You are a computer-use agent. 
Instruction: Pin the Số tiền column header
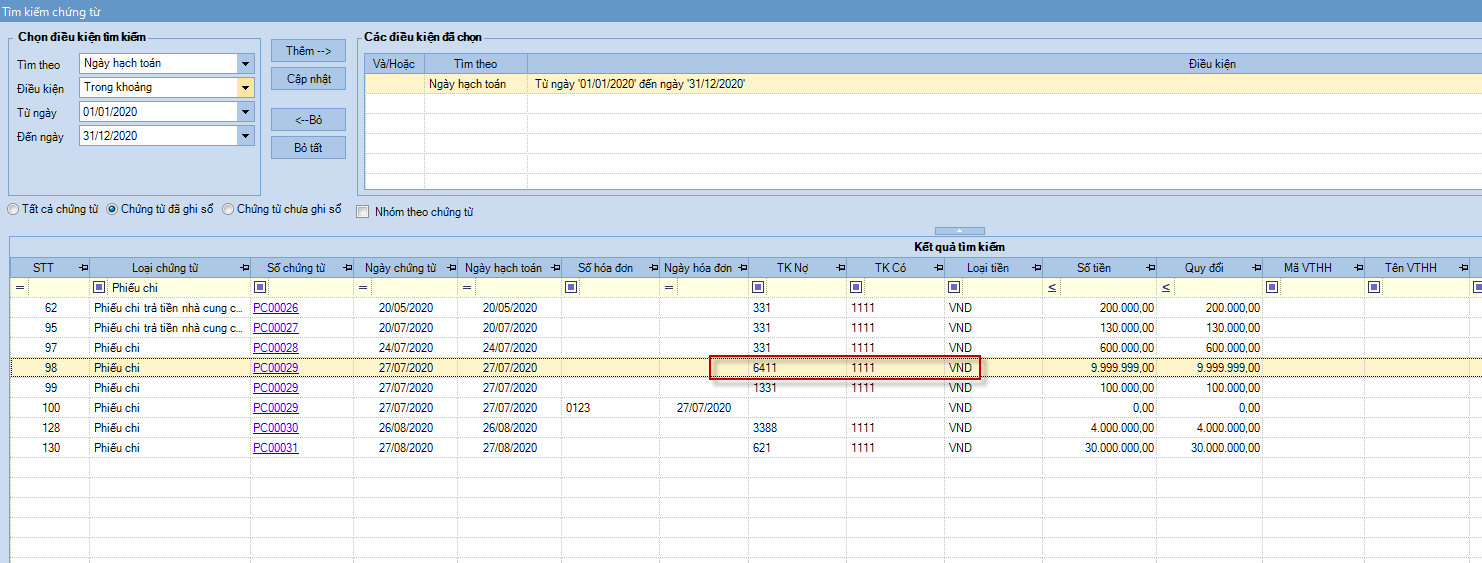pos(1149,268)
